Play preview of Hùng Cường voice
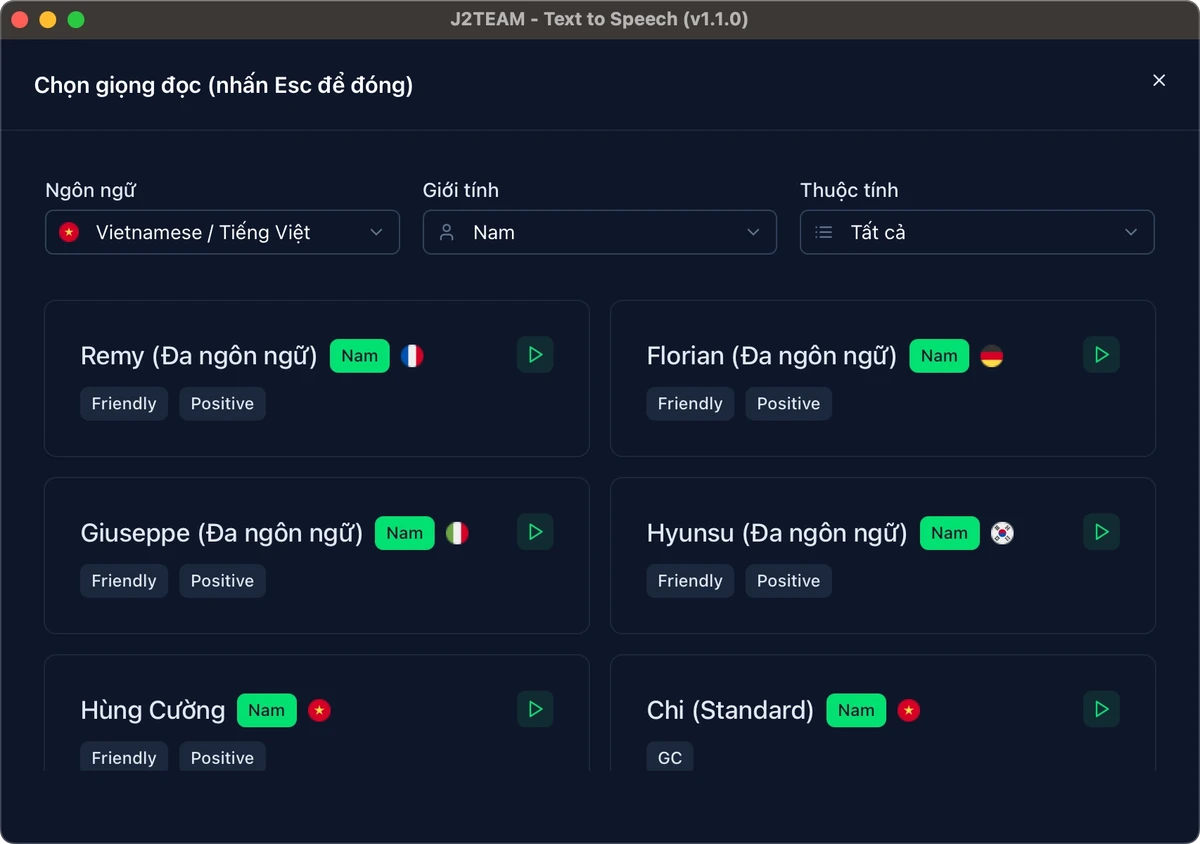 click(x=535, y=709)
